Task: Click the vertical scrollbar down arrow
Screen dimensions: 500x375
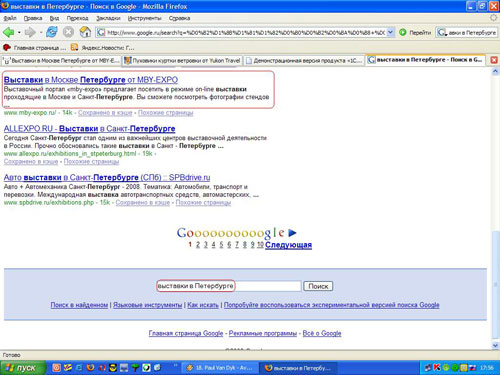Action: point(495,345)
